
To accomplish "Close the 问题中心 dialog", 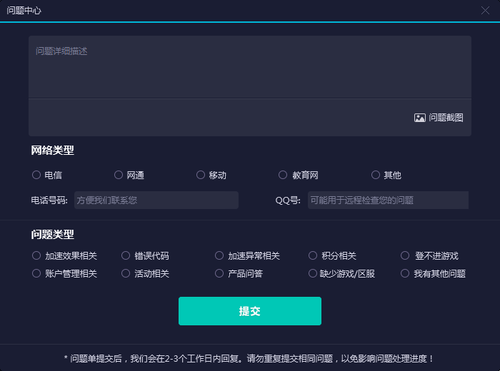I will 485,11.
